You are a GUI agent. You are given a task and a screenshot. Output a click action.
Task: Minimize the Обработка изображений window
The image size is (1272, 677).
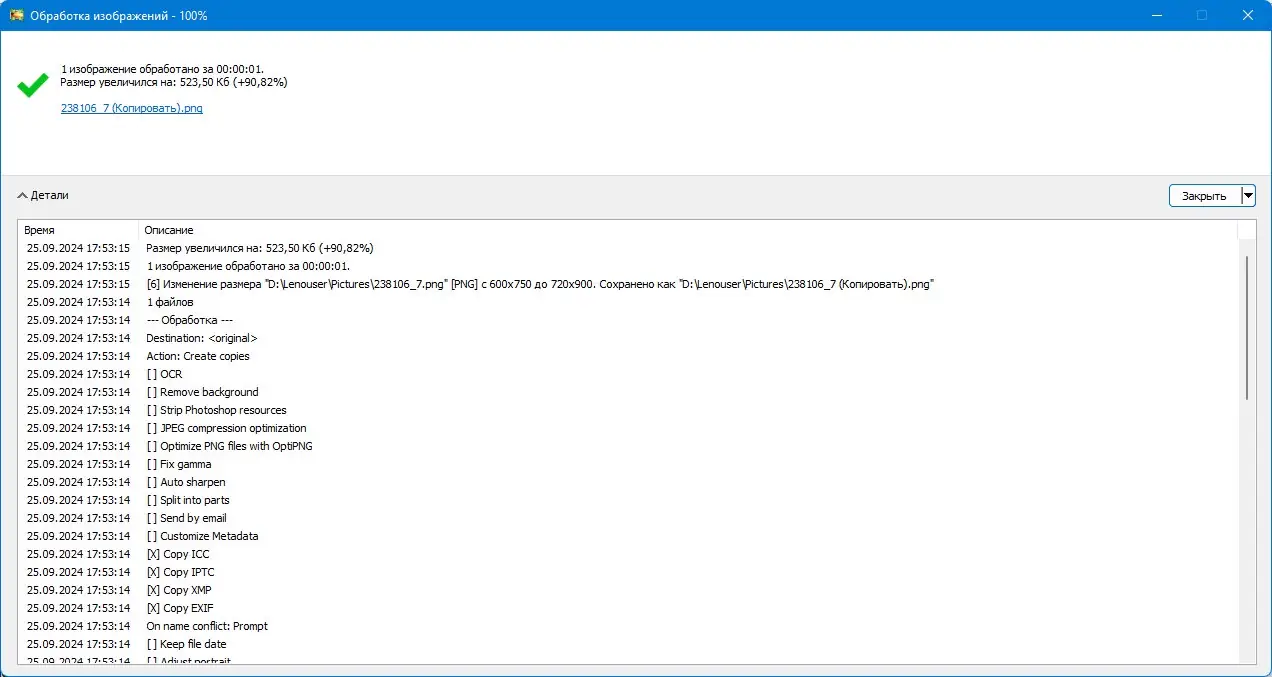pyautogui.click(x=1157, y=16)
